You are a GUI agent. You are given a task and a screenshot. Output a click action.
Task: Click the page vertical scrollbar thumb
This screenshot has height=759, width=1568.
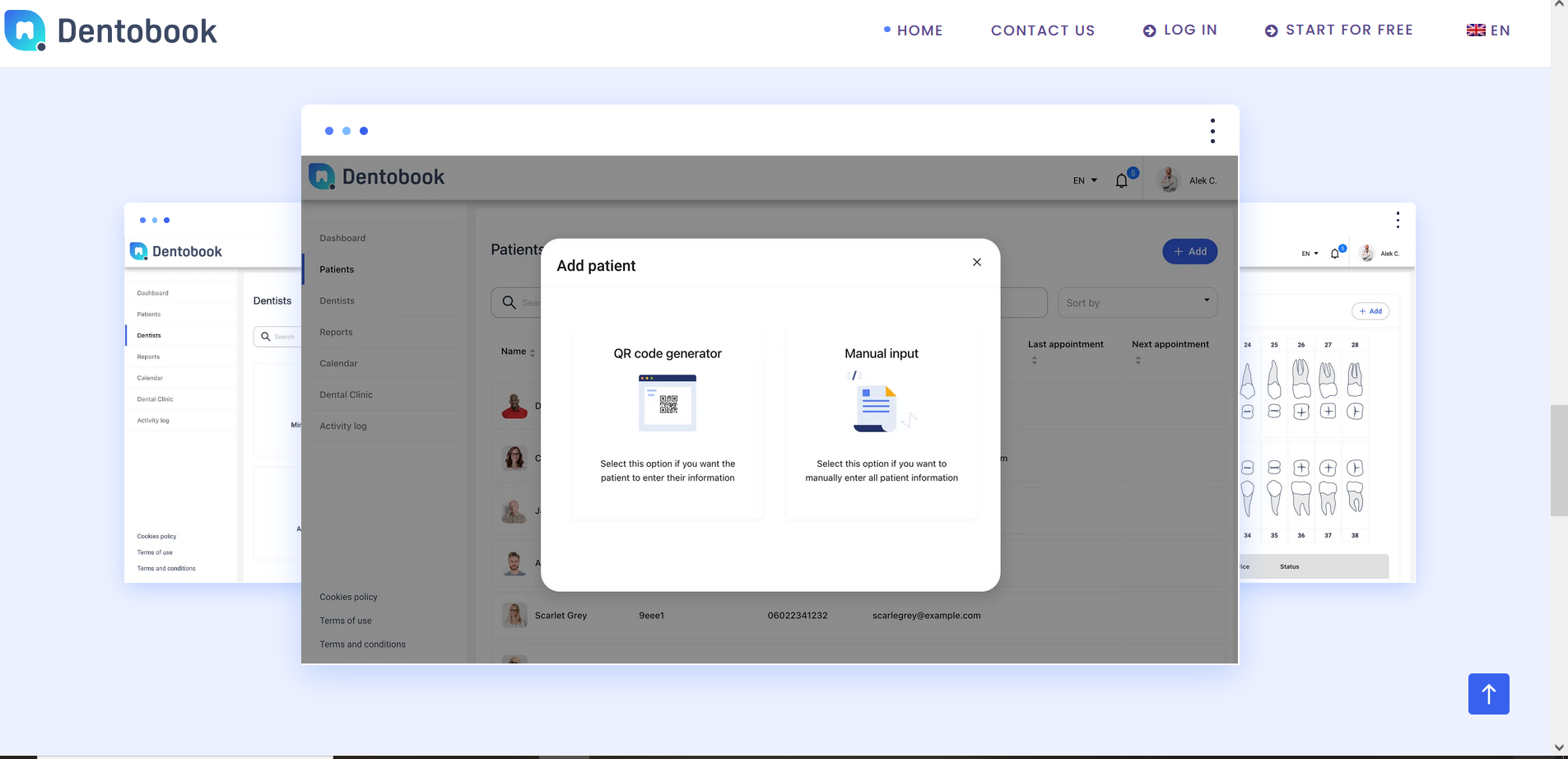[1559, 460]
